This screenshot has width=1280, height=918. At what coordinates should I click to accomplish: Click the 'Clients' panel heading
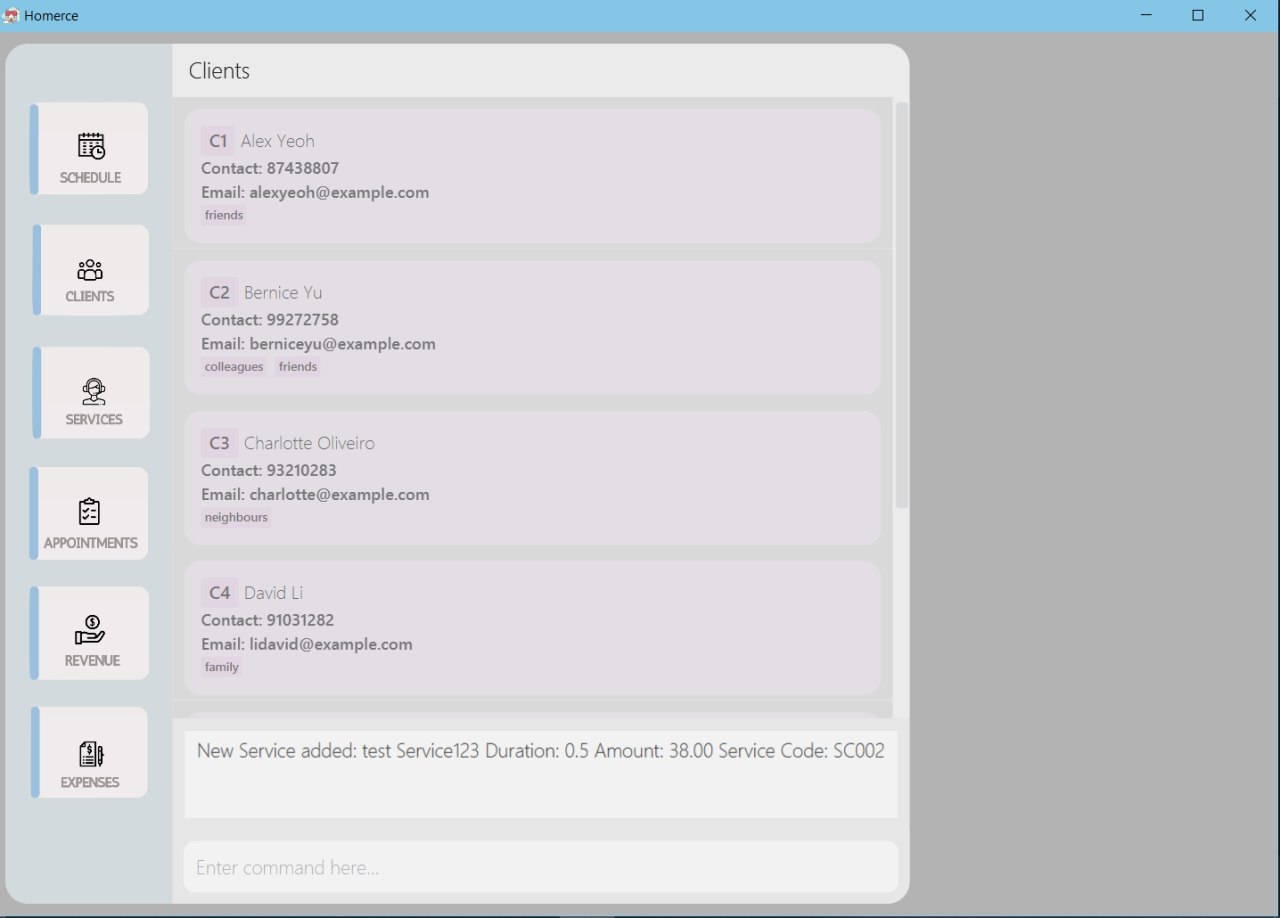click(x=219, y=71)
